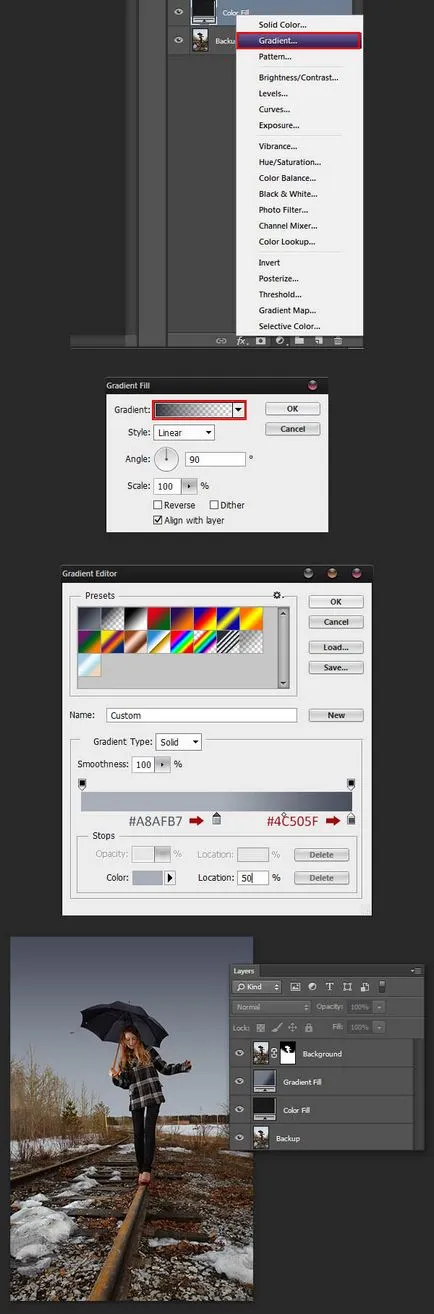Open the fx layer style icon
Viewport: 434px width, 1314px height.
(241, 340)
